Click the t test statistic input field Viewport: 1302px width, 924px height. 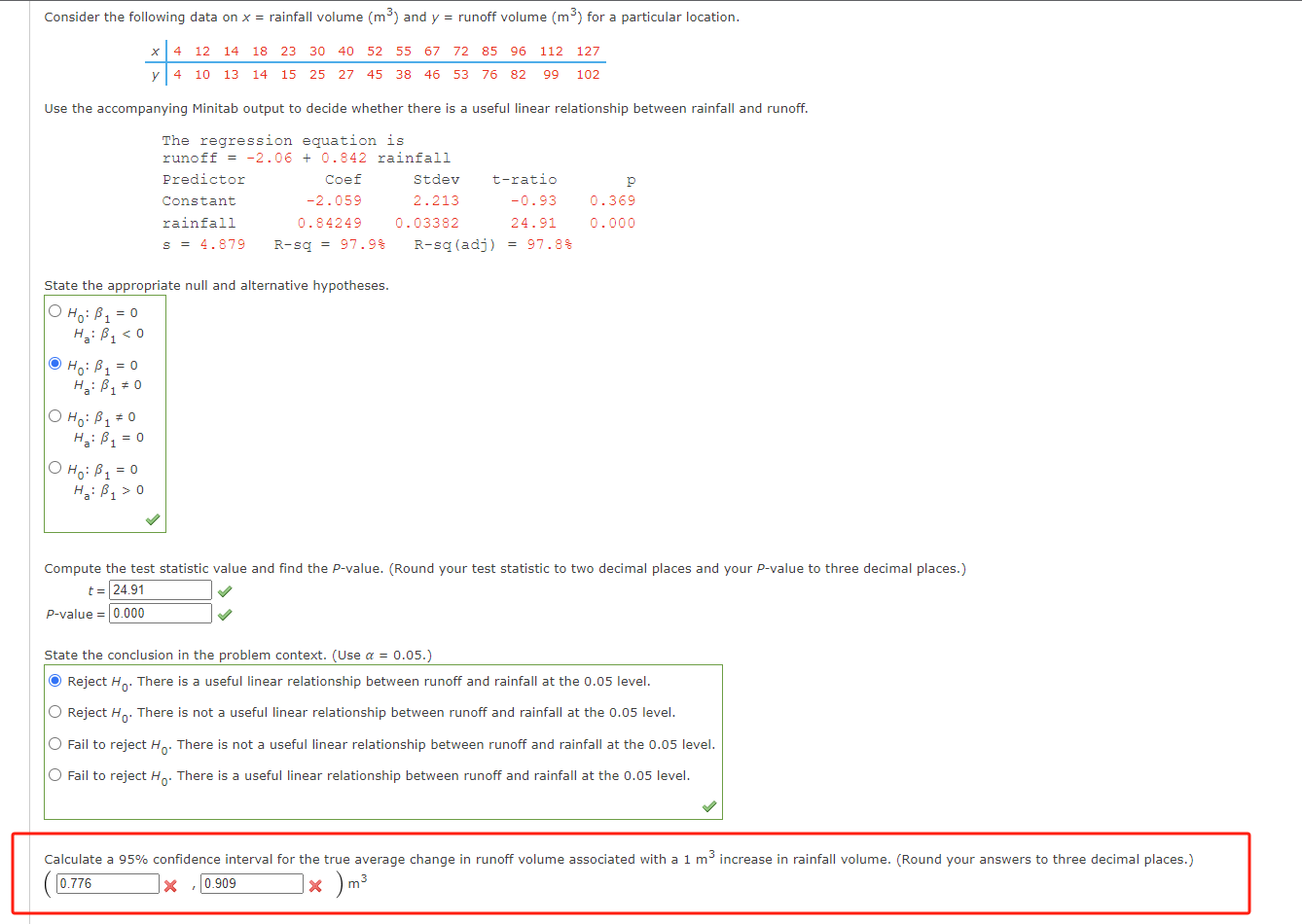tap(159, 589)
